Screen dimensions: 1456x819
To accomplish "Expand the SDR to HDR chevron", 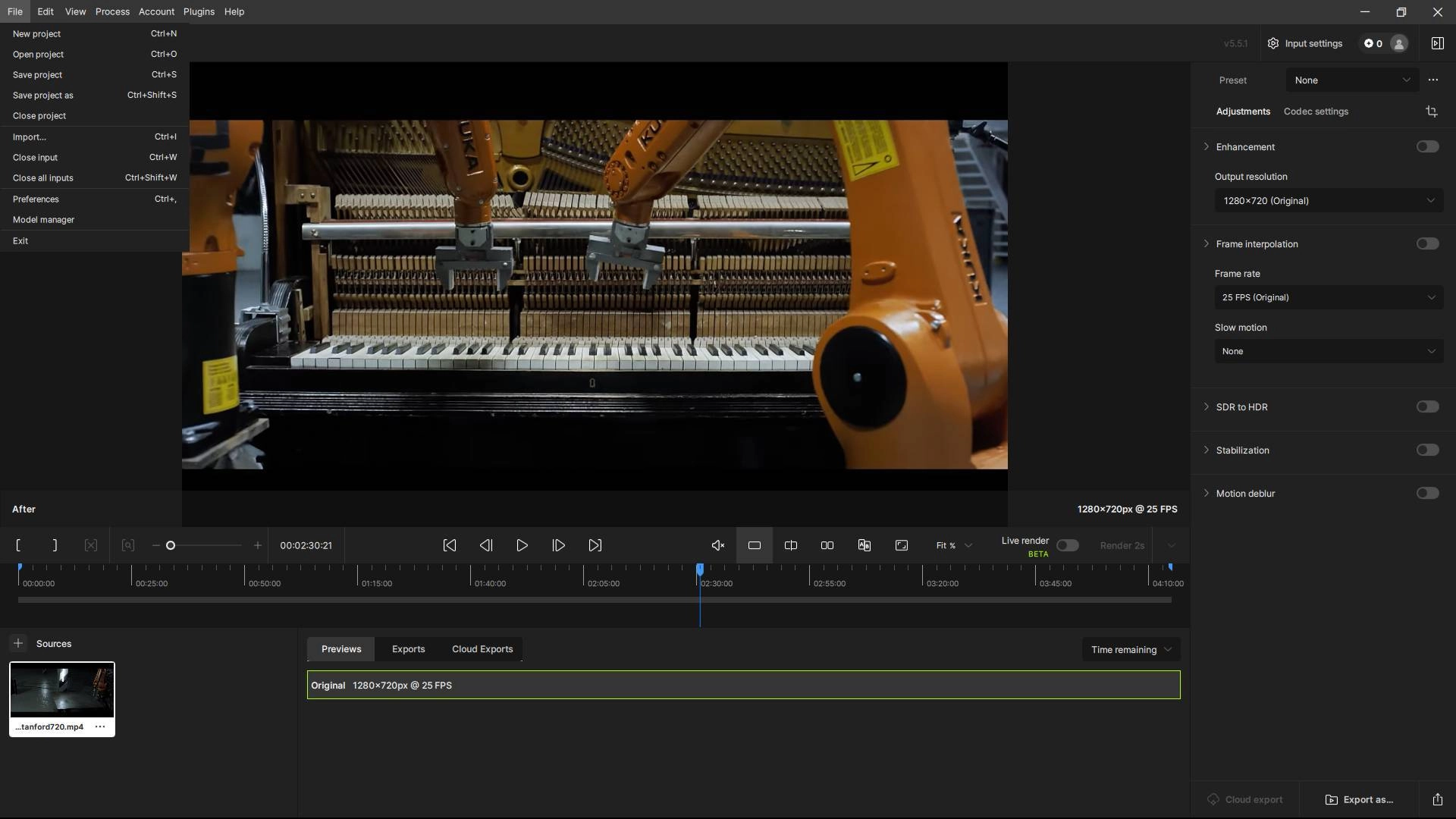I will (1207, 406).
